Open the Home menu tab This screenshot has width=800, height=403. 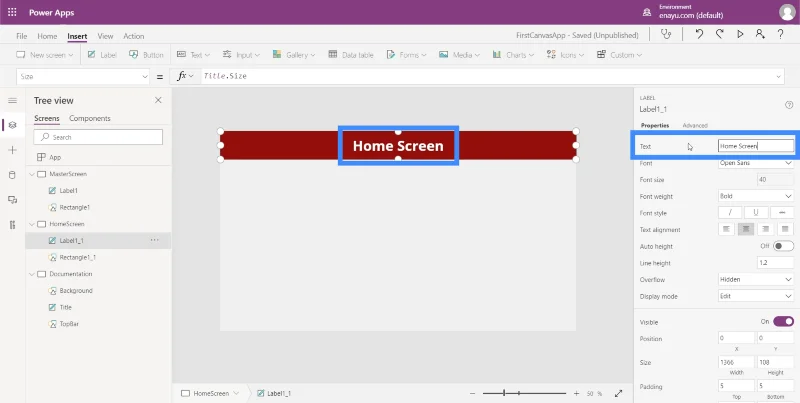click(x=47, y=36)
